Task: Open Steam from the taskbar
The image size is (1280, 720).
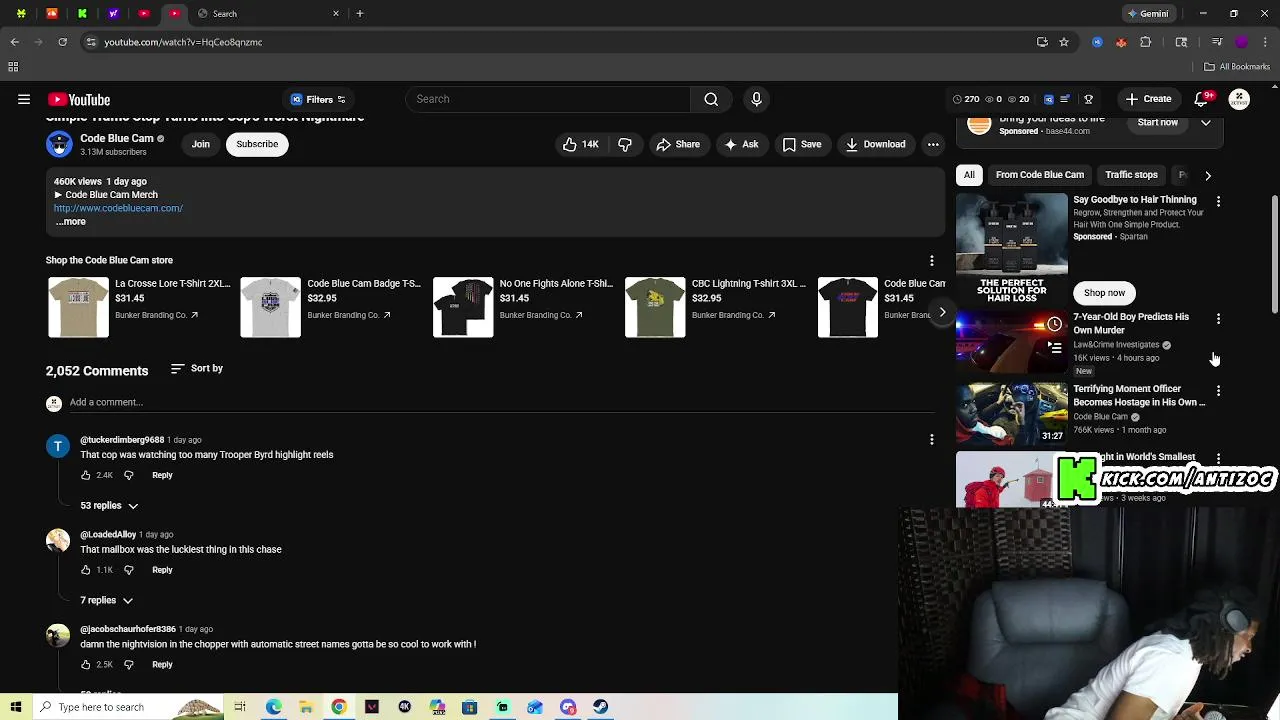Action: pyautogui.click(x=600, y=707)
